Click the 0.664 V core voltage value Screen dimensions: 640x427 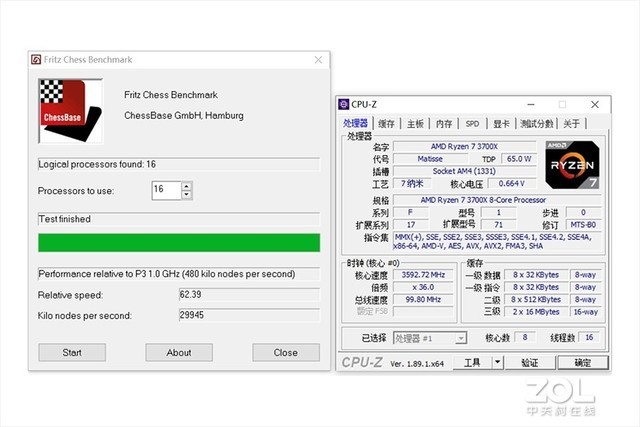click(512, 184)
